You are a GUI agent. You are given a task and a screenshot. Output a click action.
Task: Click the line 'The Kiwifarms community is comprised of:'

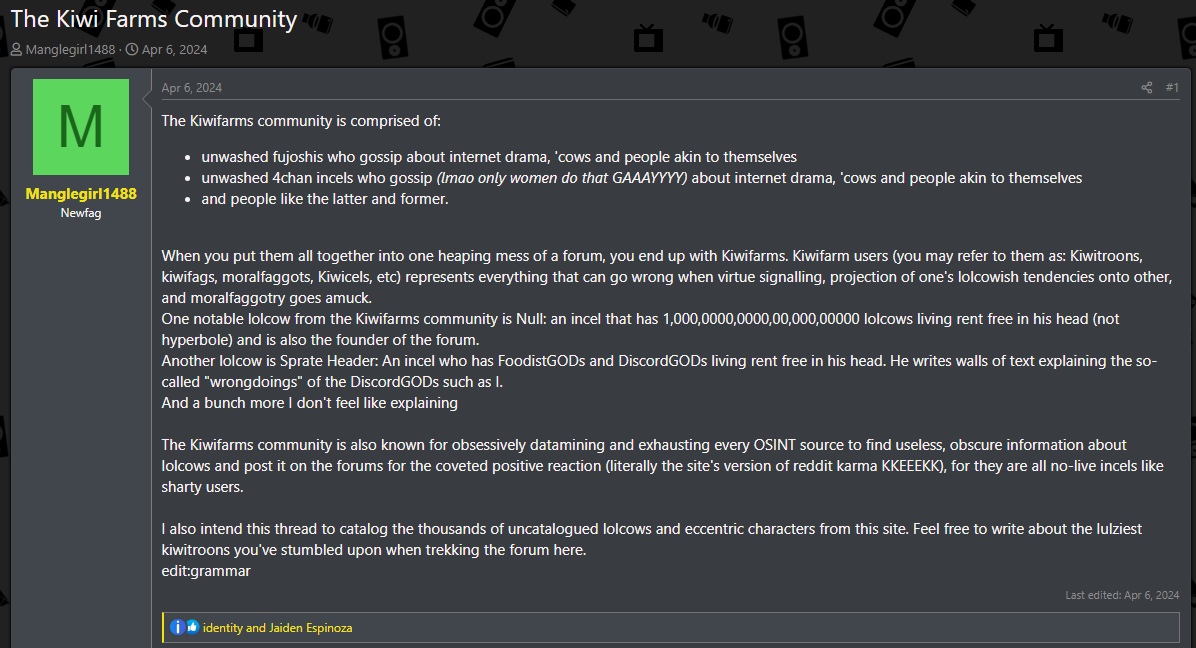point(301,120)
